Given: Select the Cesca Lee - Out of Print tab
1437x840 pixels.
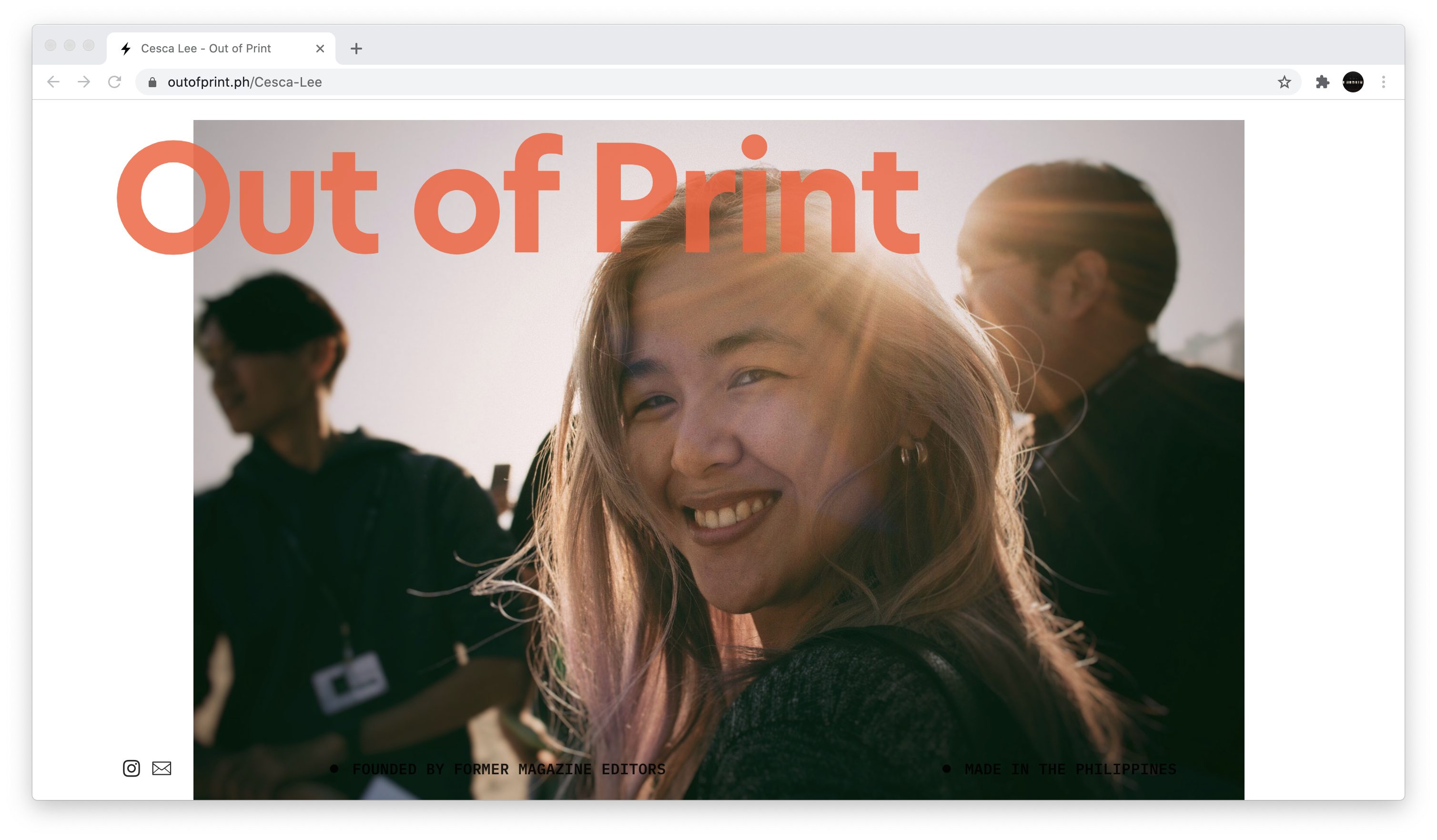Looking at the screenshot, I should coord(205,49).
